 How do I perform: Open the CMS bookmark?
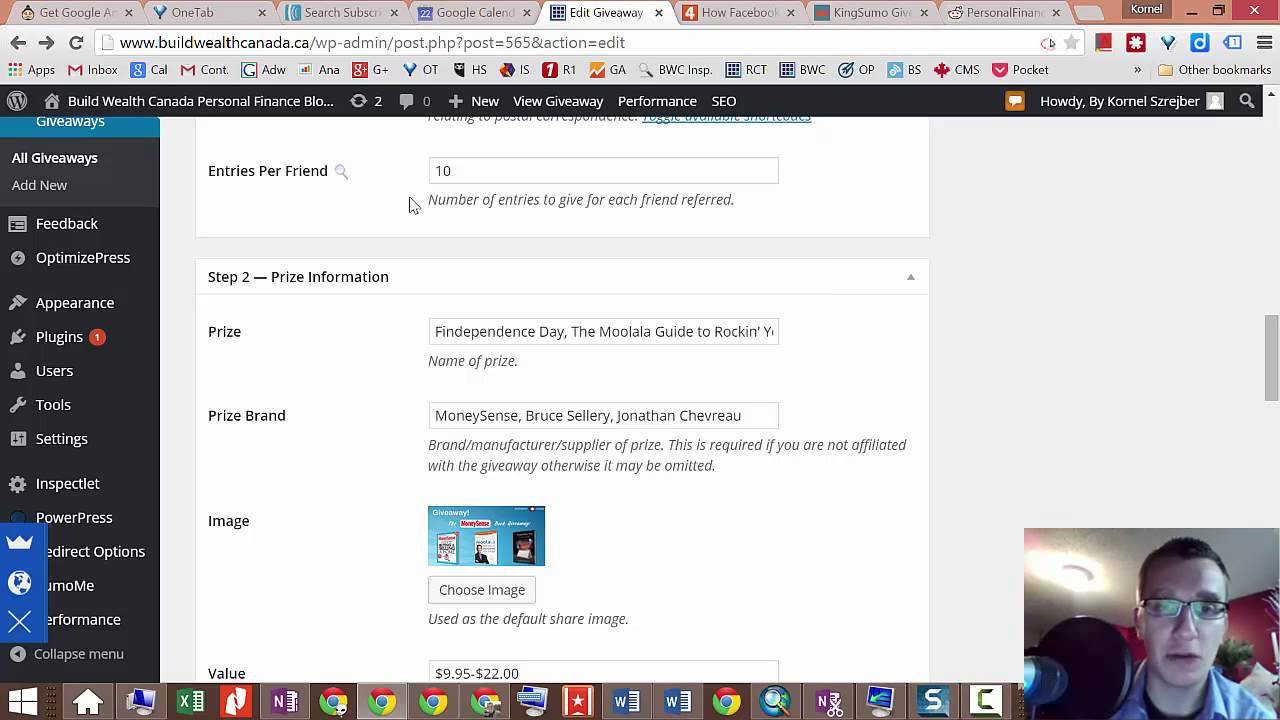click(x=956, y=70)
